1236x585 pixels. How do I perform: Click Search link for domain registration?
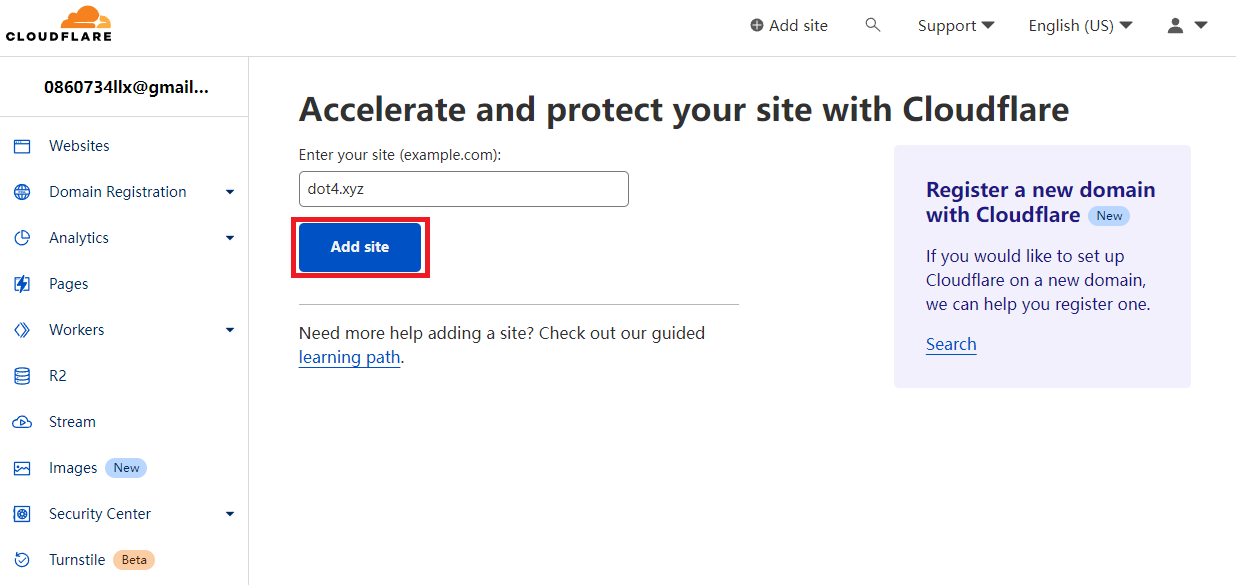(x=951, y=344)
